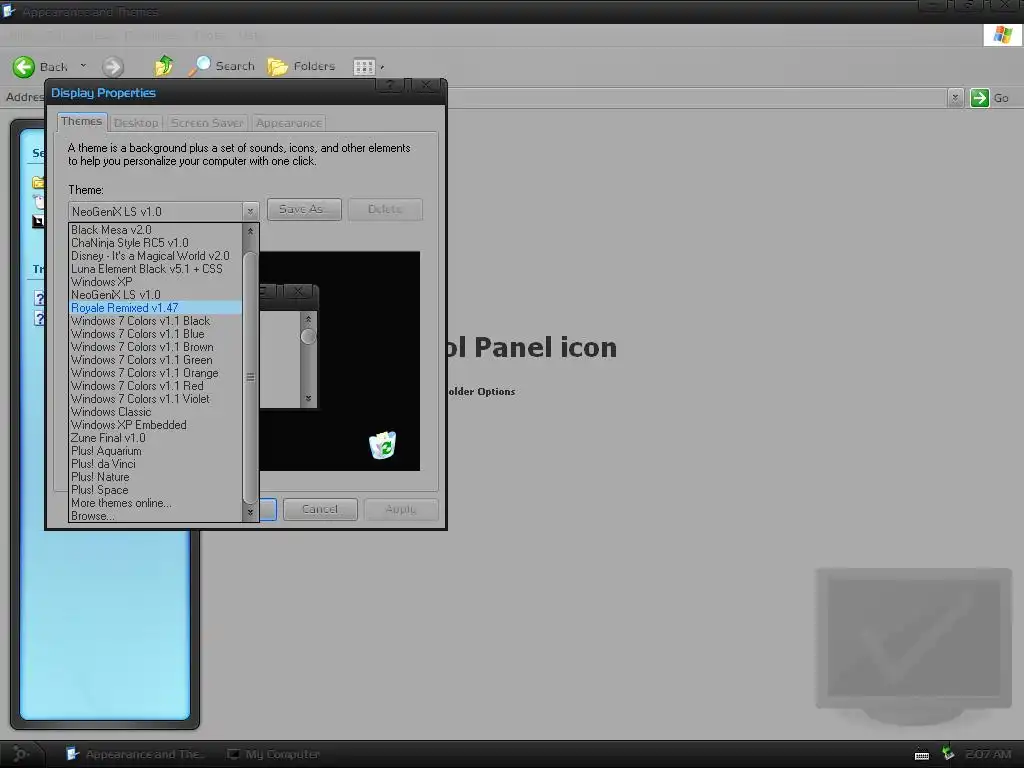Open the Screen Saver tab

tap(207, 123)
